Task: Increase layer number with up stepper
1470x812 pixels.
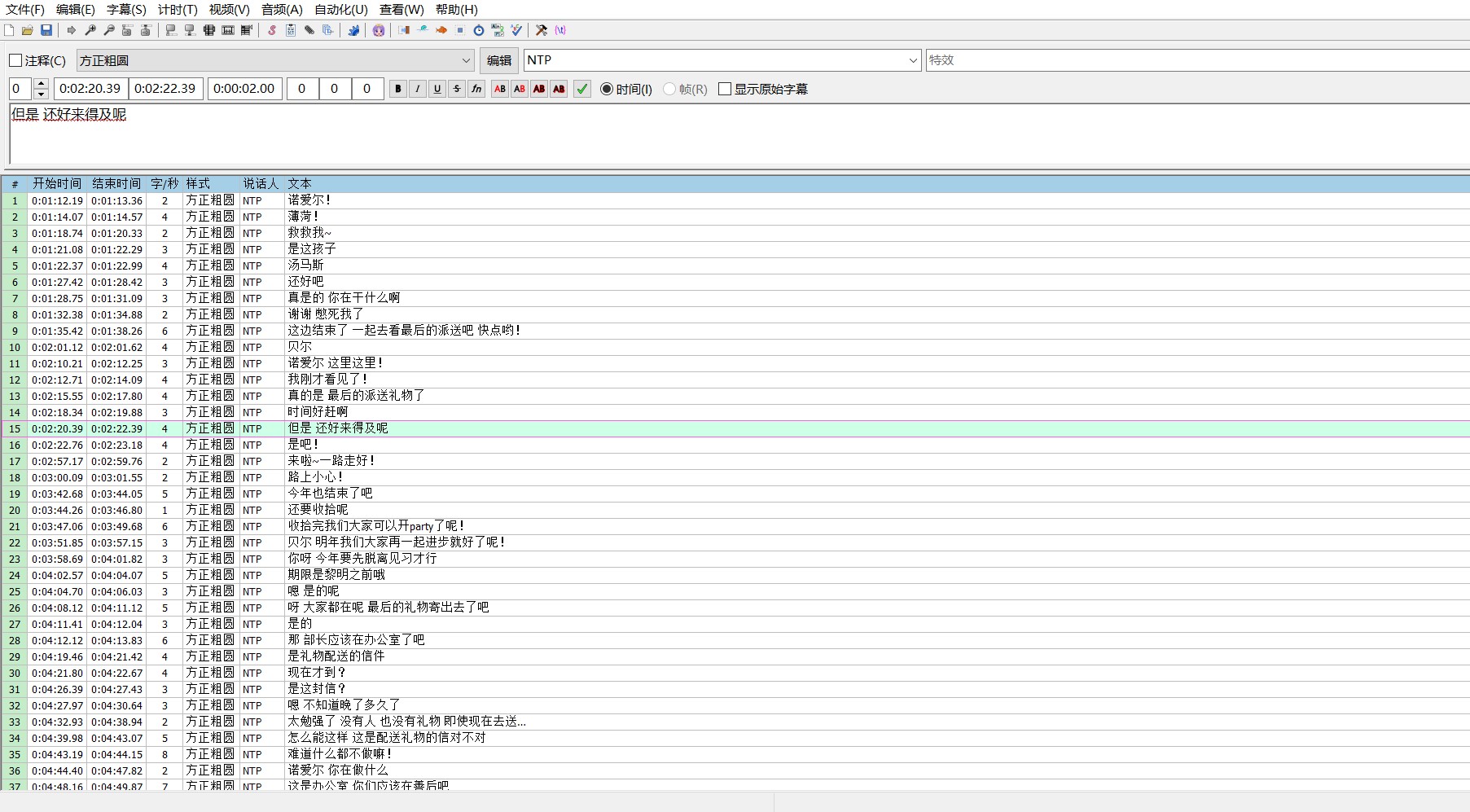Action: tap(42, 83)
